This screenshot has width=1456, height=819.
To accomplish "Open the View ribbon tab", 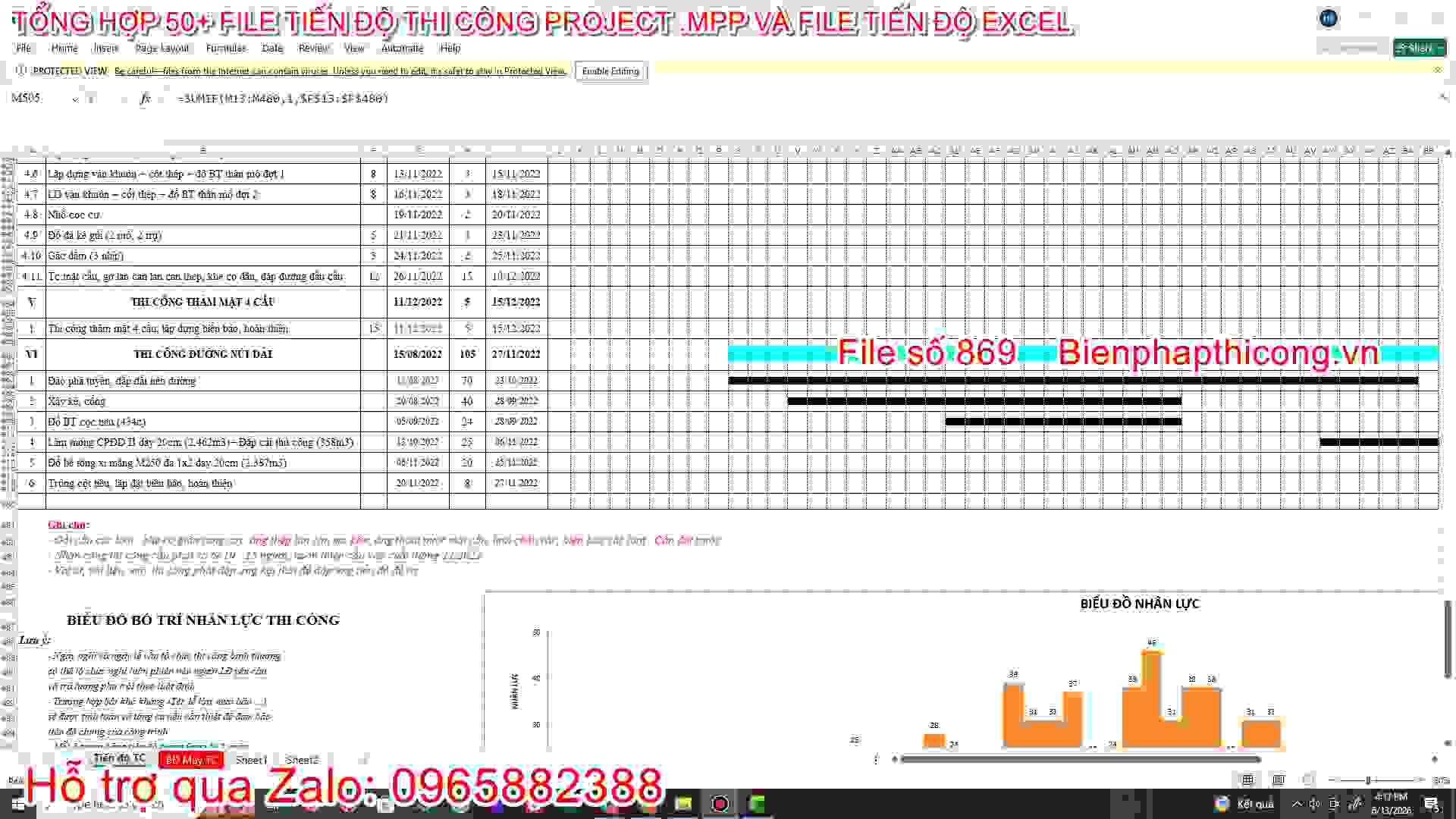I will click(354, 48).
